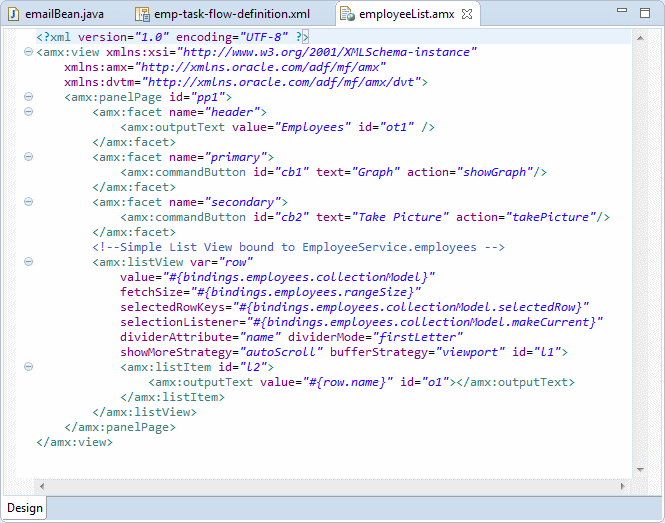Click the xml version declaration line

pyautogui.click(x=172, y=37)
